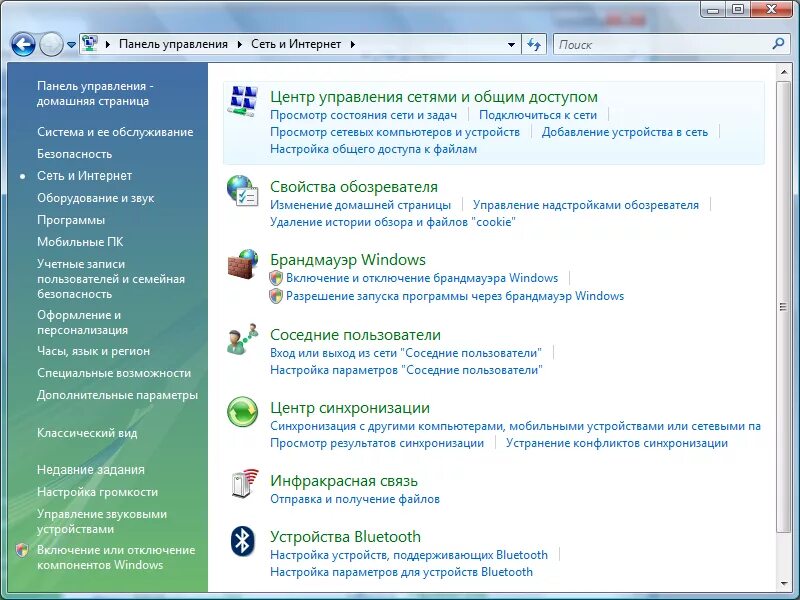
Task: Click the shield icon beside Разрешение запуска программы
Action: [276, 296]
